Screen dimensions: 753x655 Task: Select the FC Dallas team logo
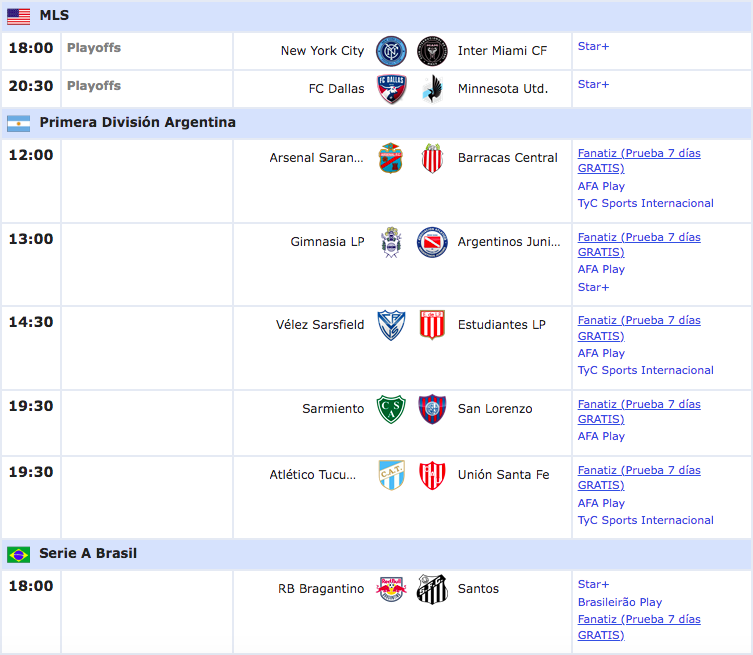pos(391,89)
